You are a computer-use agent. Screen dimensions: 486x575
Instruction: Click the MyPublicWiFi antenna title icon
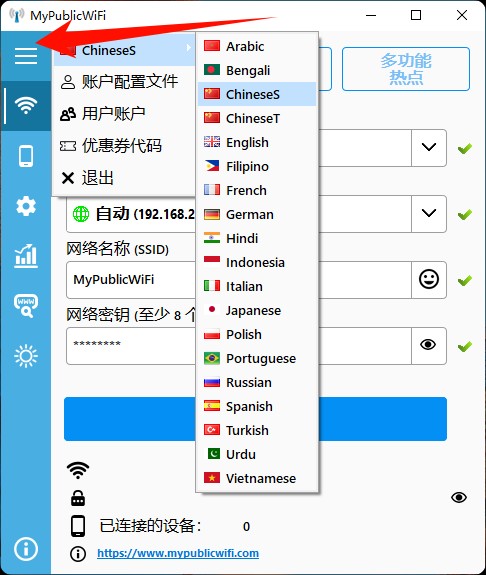click(17, 15)
